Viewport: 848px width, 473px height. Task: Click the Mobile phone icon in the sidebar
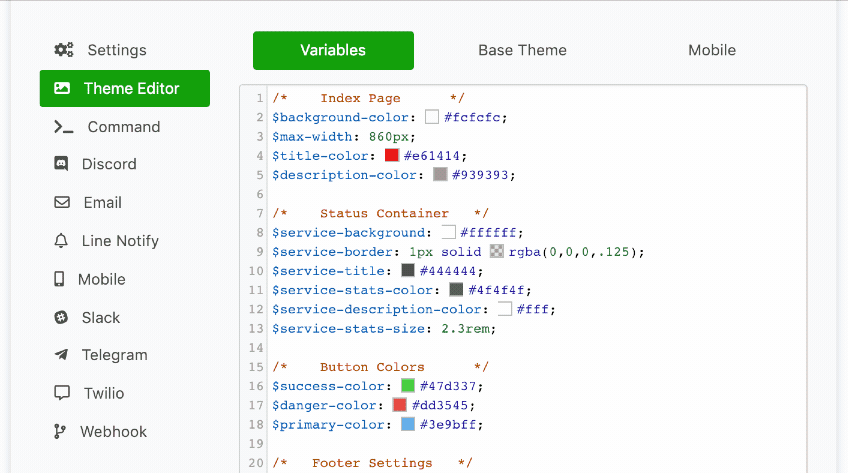(59, 279)
